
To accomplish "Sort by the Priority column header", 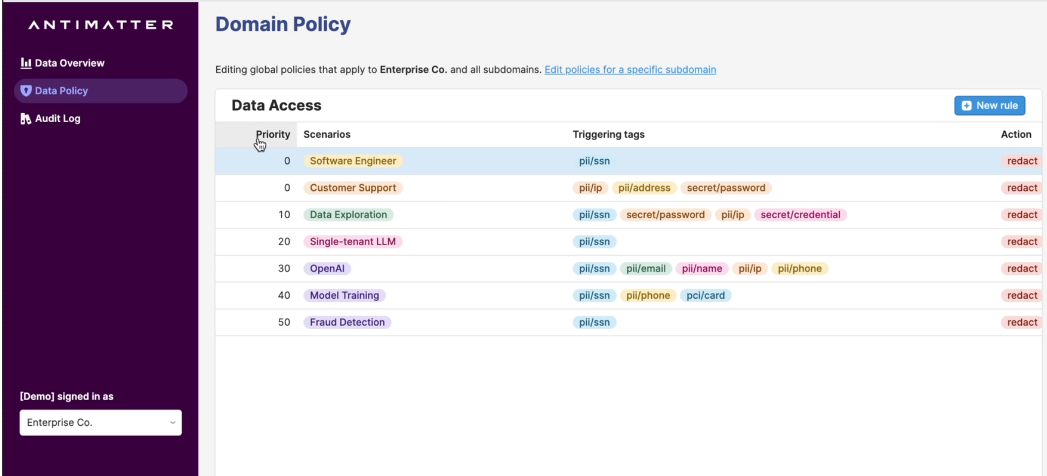I will pyautogui.click(x=272, y=134).
